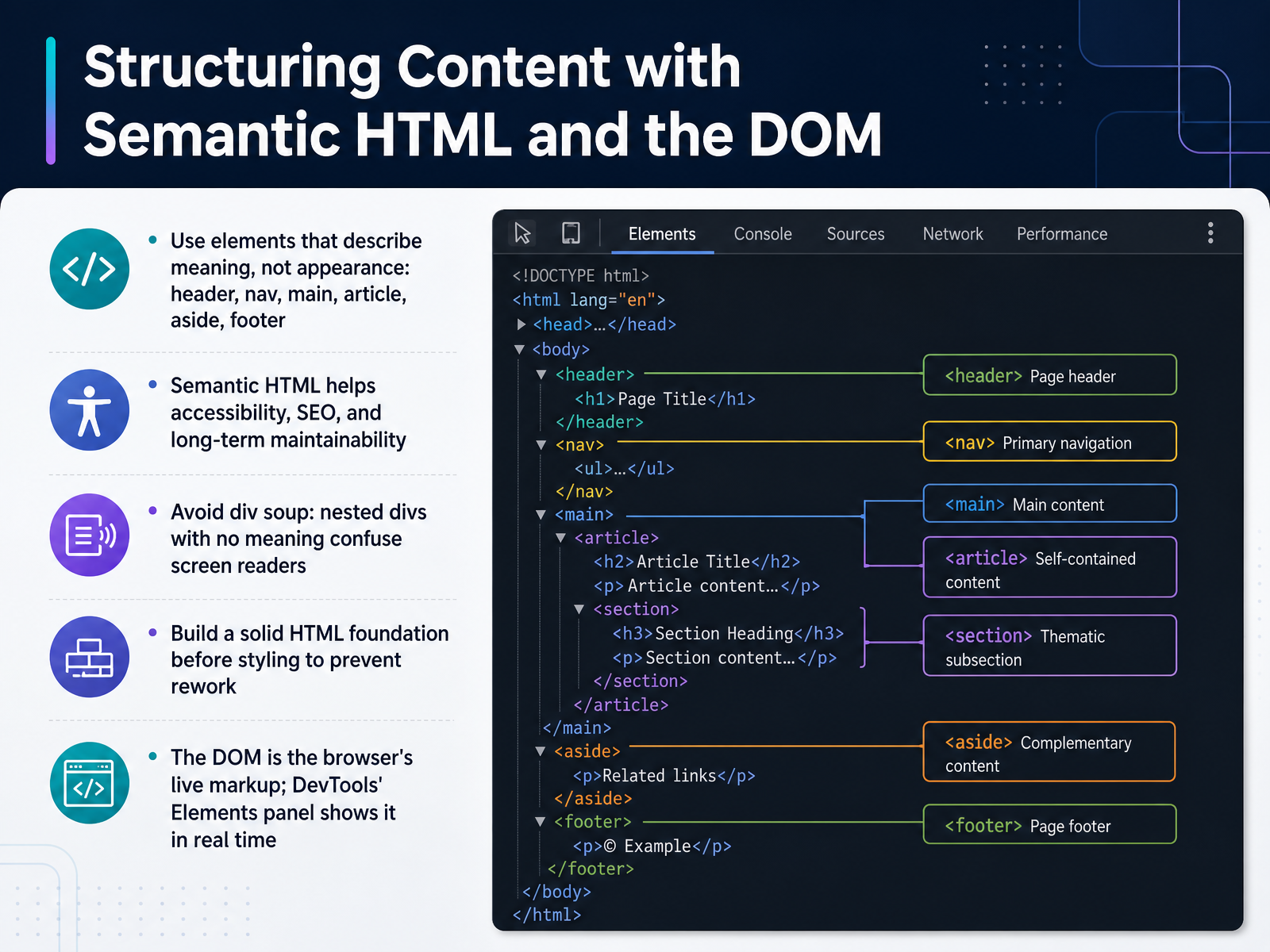
Task: Switch to the Elements tab
Action: 662,234
